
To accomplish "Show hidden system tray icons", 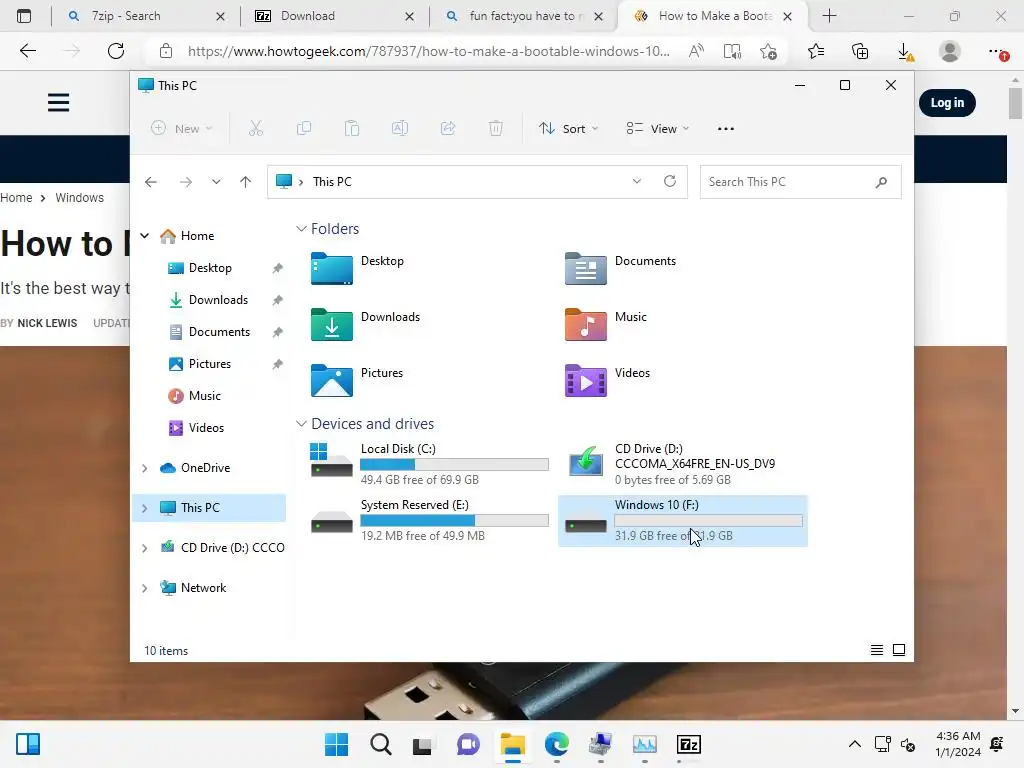I will pyautogui.click(x=854, y=744).
